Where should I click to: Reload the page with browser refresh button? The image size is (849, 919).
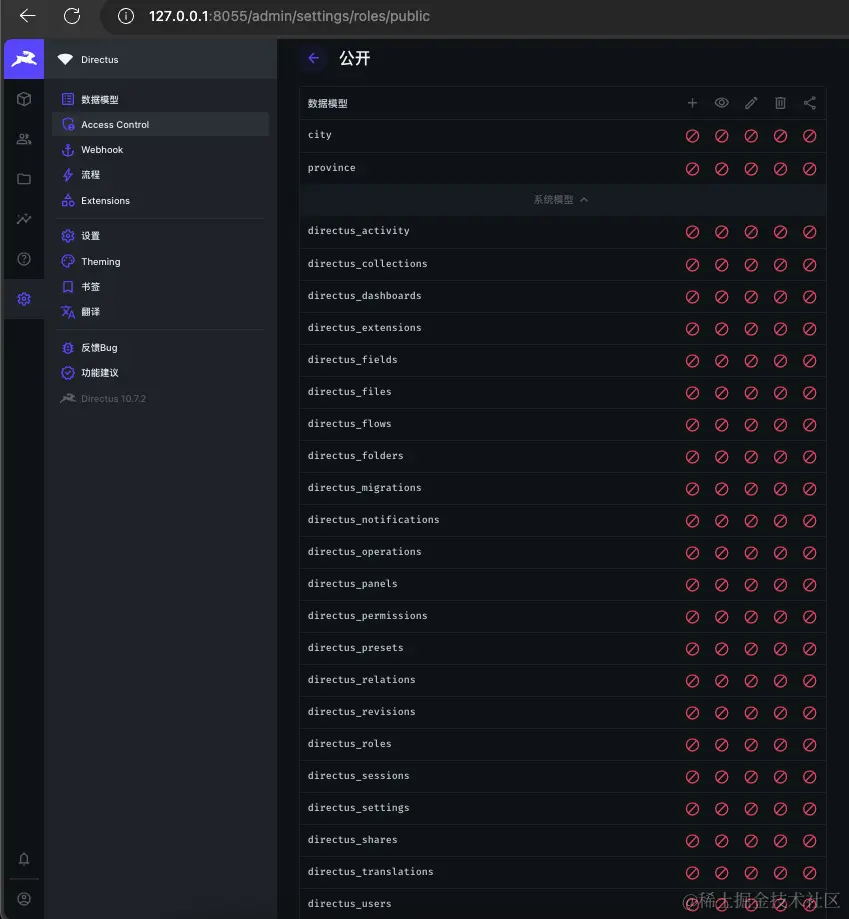click(72, 16)
